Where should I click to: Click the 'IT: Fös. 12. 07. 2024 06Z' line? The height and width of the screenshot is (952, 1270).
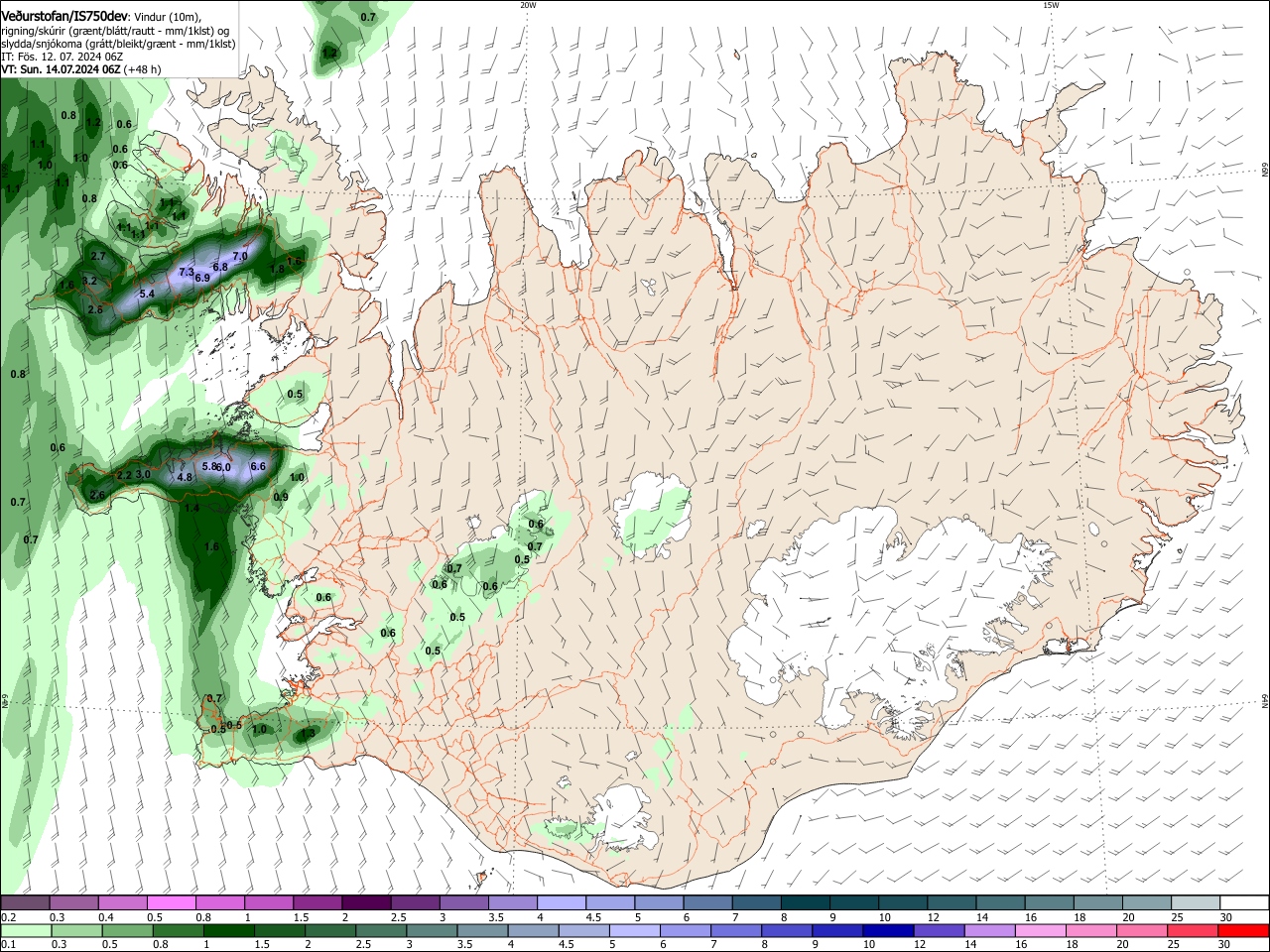pyautogui.click(x=63, y=57)
